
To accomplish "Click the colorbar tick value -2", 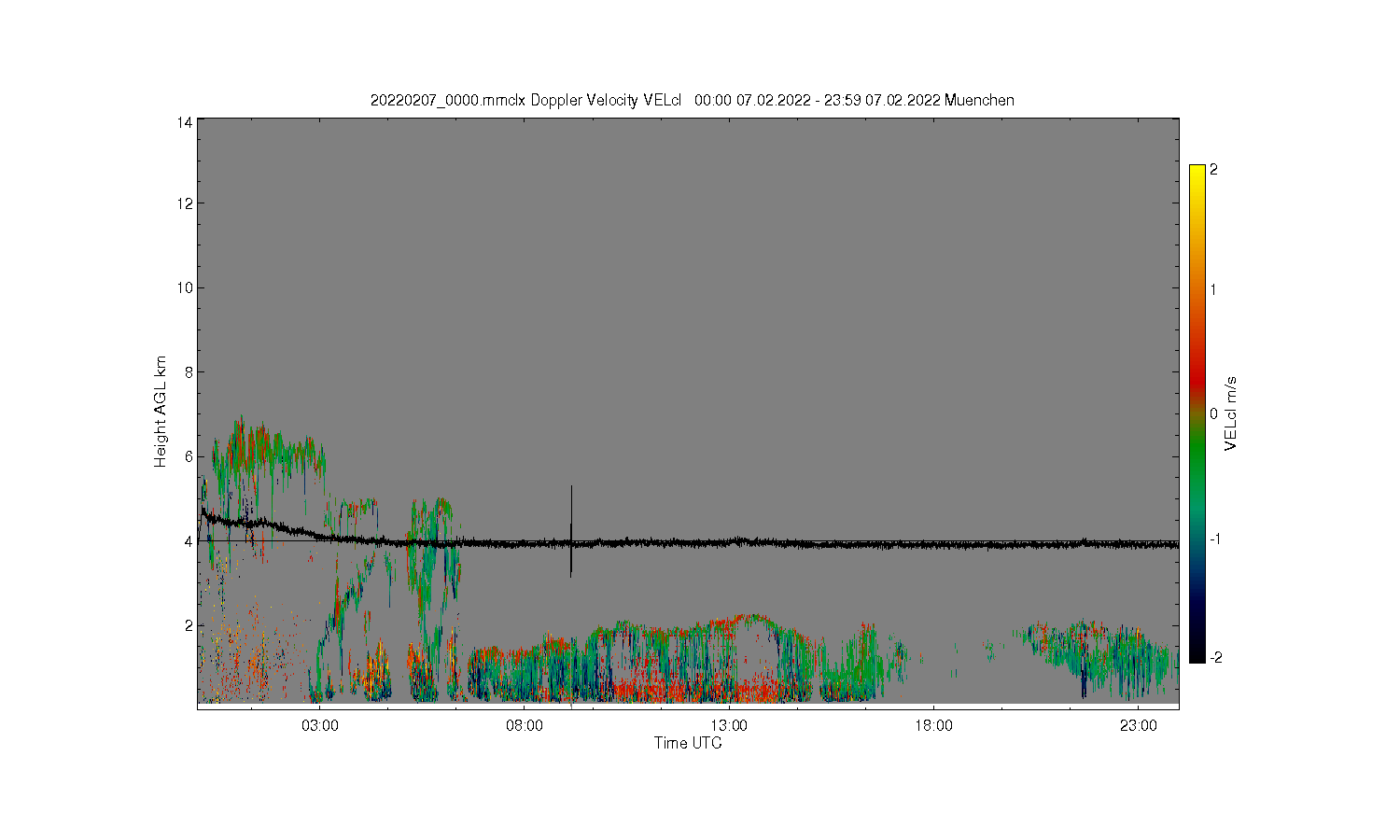I will pos(1214,658).
